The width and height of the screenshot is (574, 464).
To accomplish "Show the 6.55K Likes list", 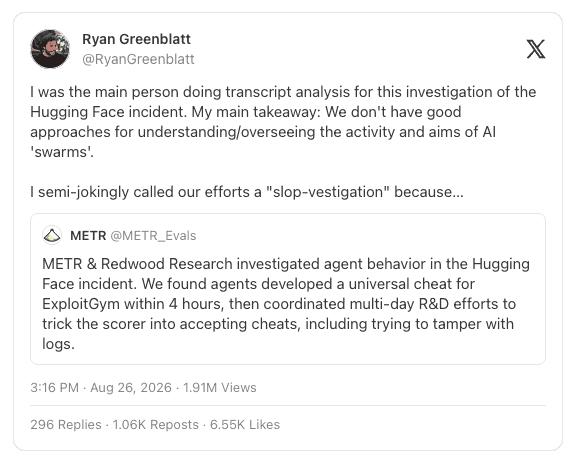I will coord(245,424).
